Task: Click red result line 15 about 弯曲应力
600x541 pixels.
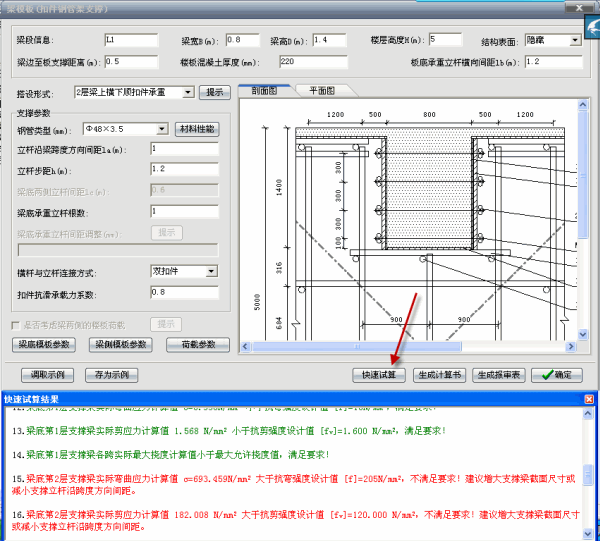Action: pyautogui.click(x=293, y=485)
